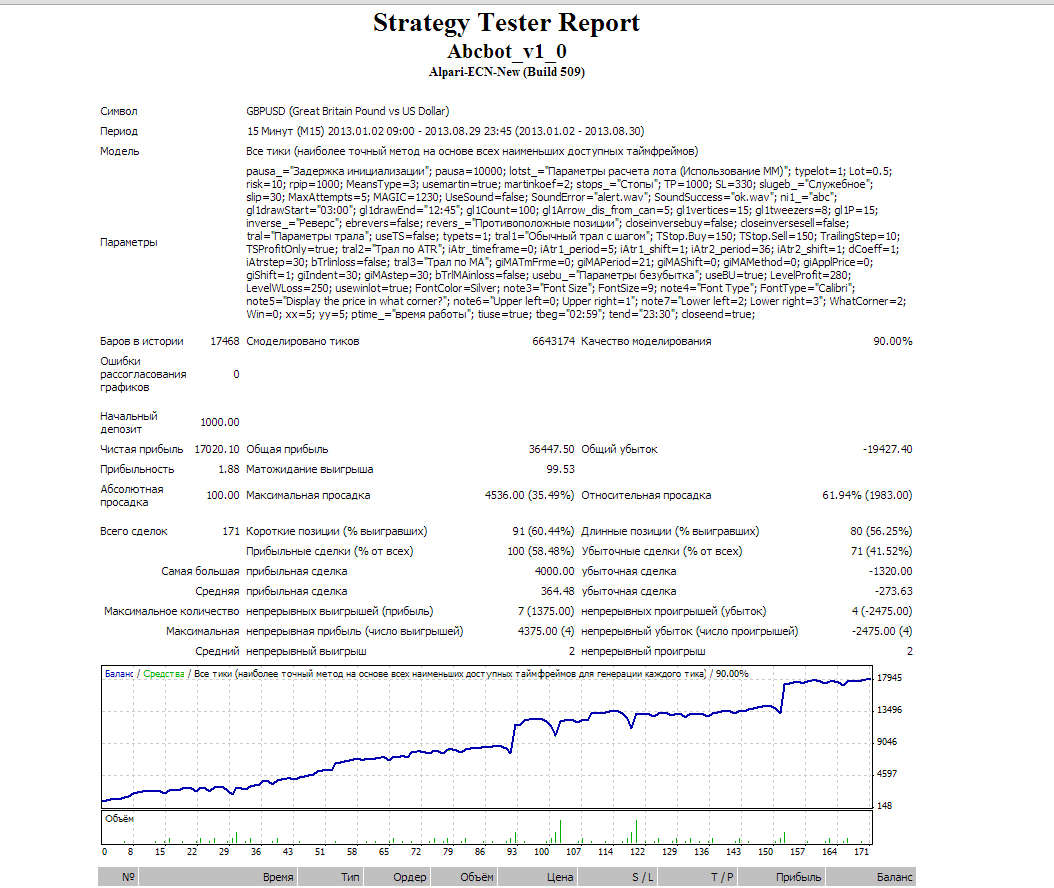Click the 17468 bars in history value
This screenshot has width=1054, height=888.
pos(225,341)
